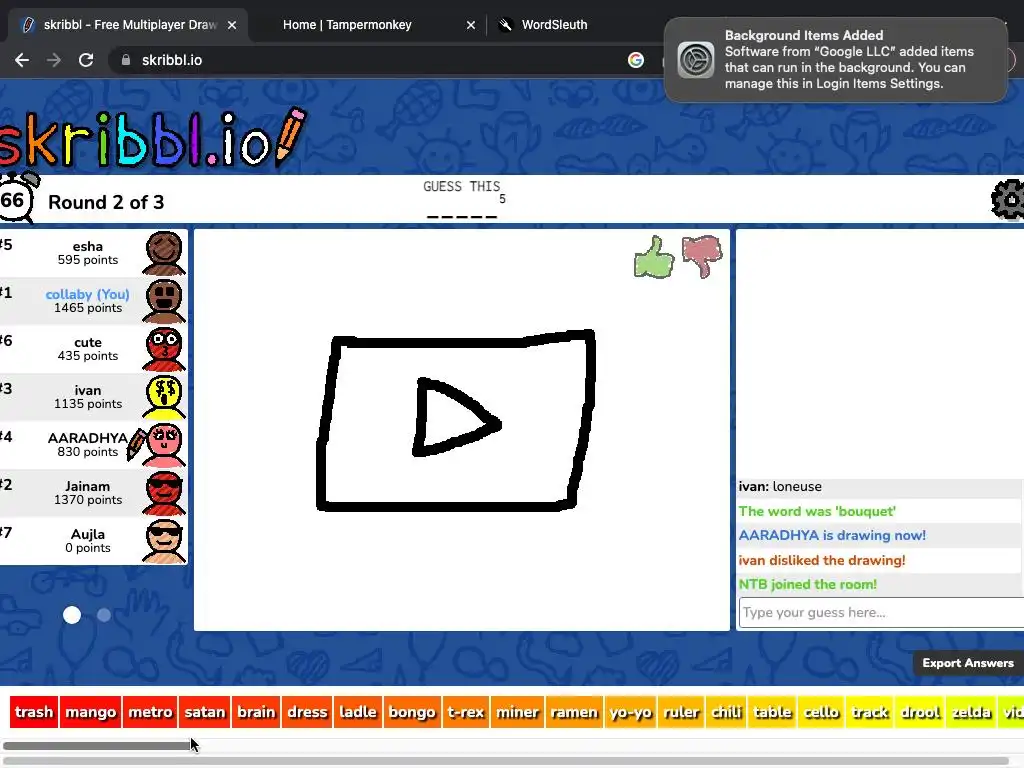
Task: Click the skribbl.io logo
Action: point(152,136)
